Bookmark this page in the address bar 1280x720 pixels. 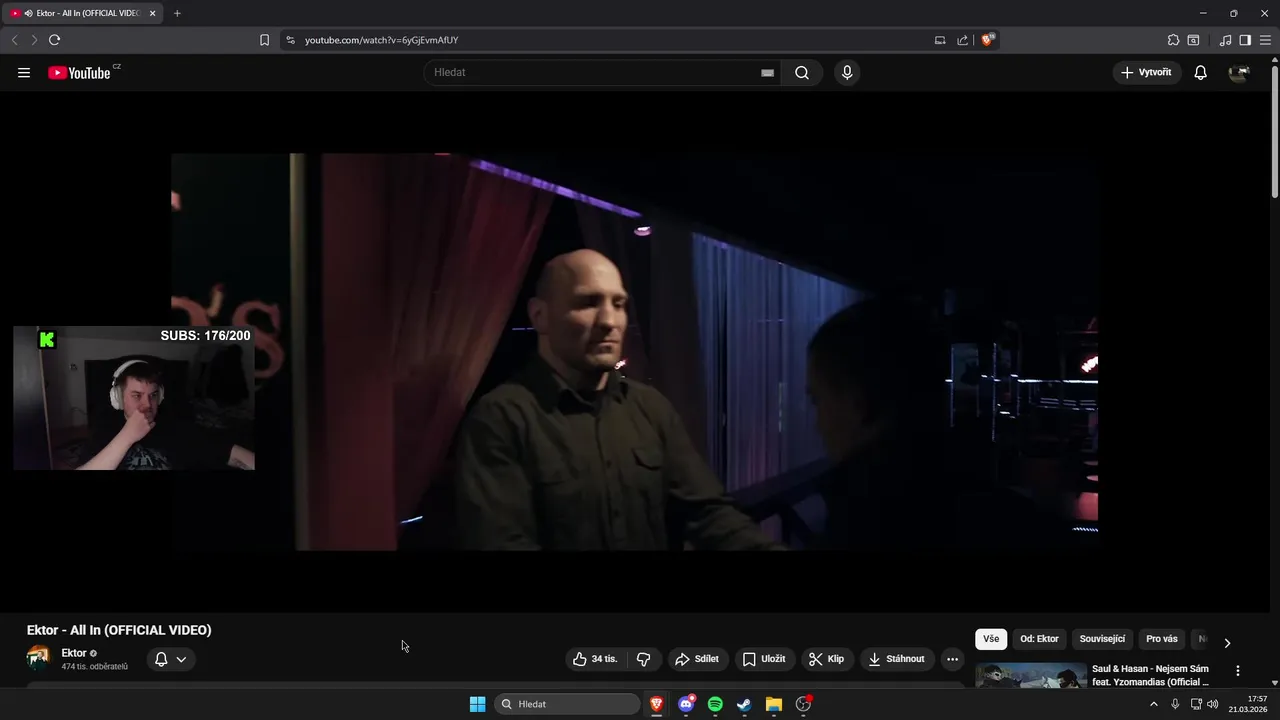[x=264, y=40]
